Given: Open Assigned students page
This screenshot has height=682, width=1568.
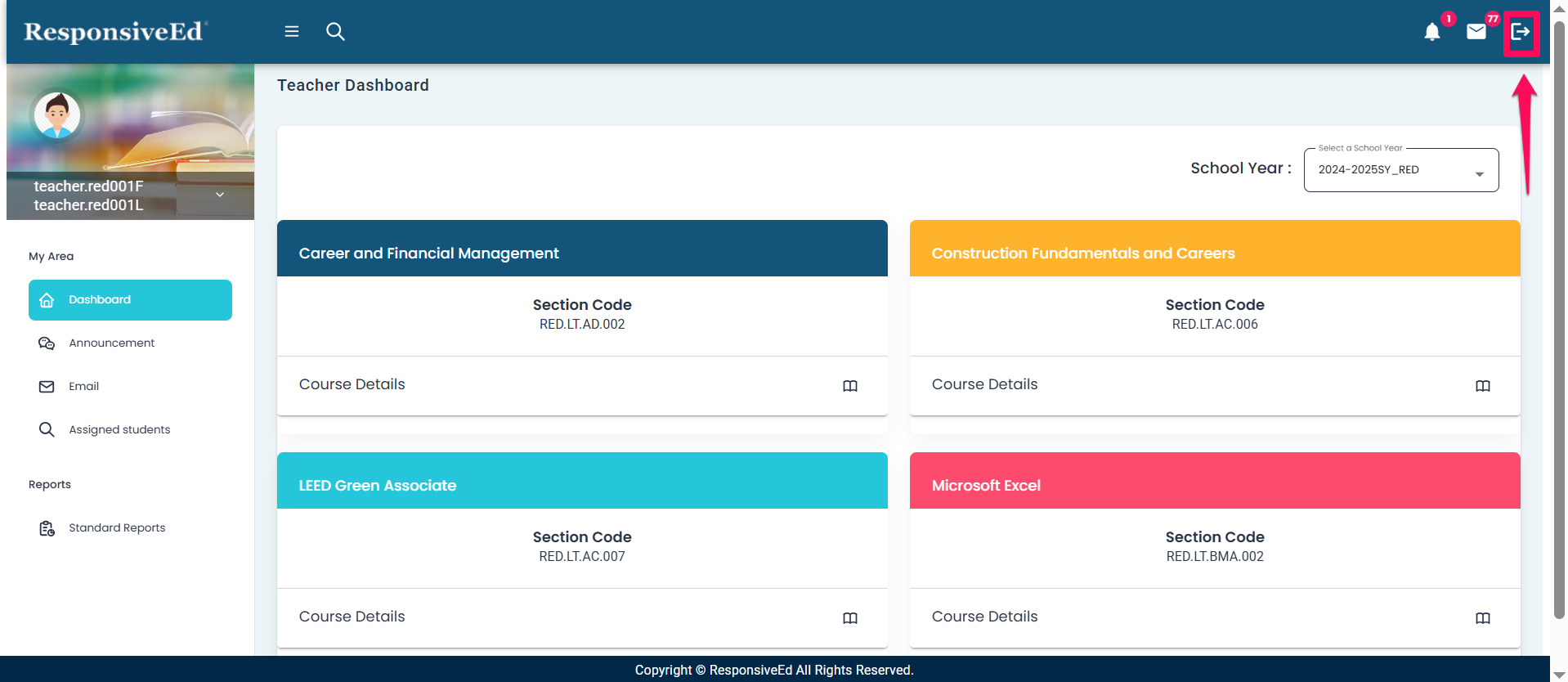Looking at the screenshot, I should 119,430.
